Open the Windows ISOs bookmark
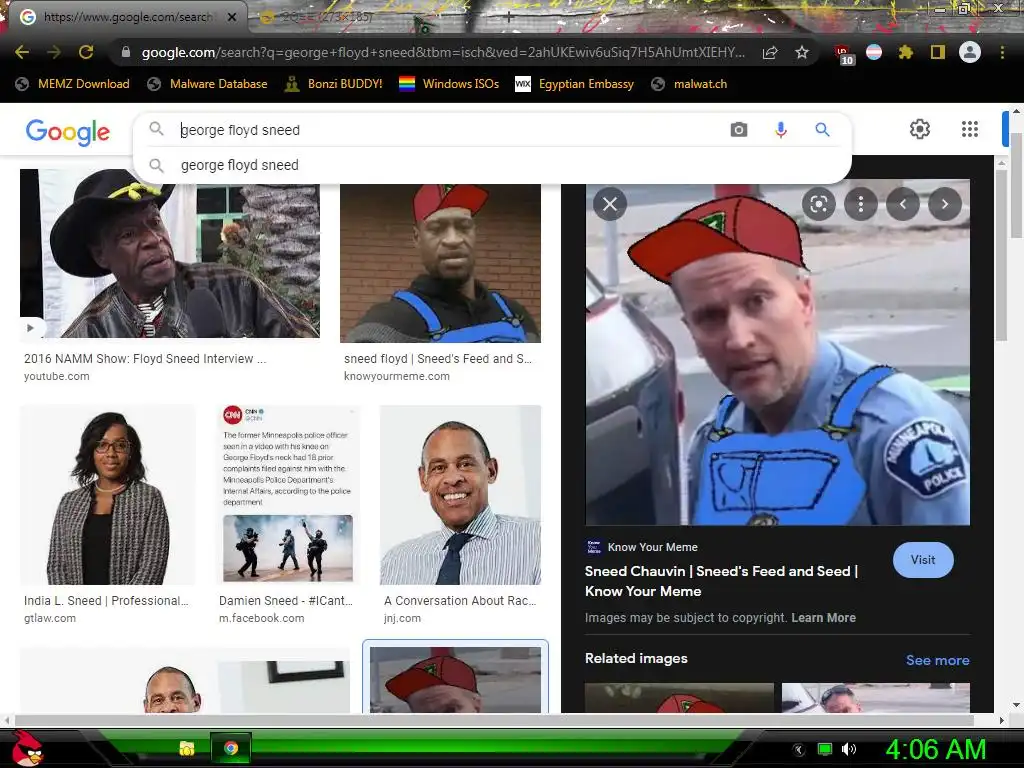The height and width of the screenshot is (768, 1024). (449, 84)
